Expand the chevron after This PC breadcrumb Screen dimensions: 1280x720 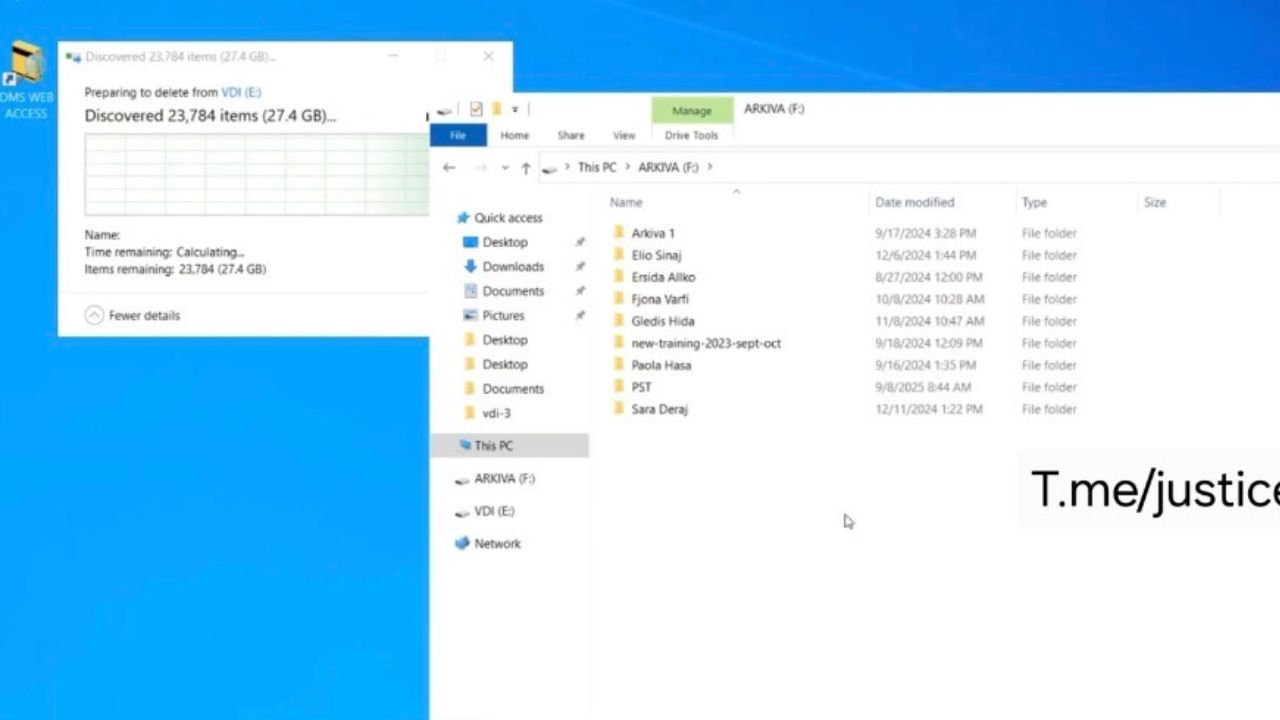tap(627, 167)
